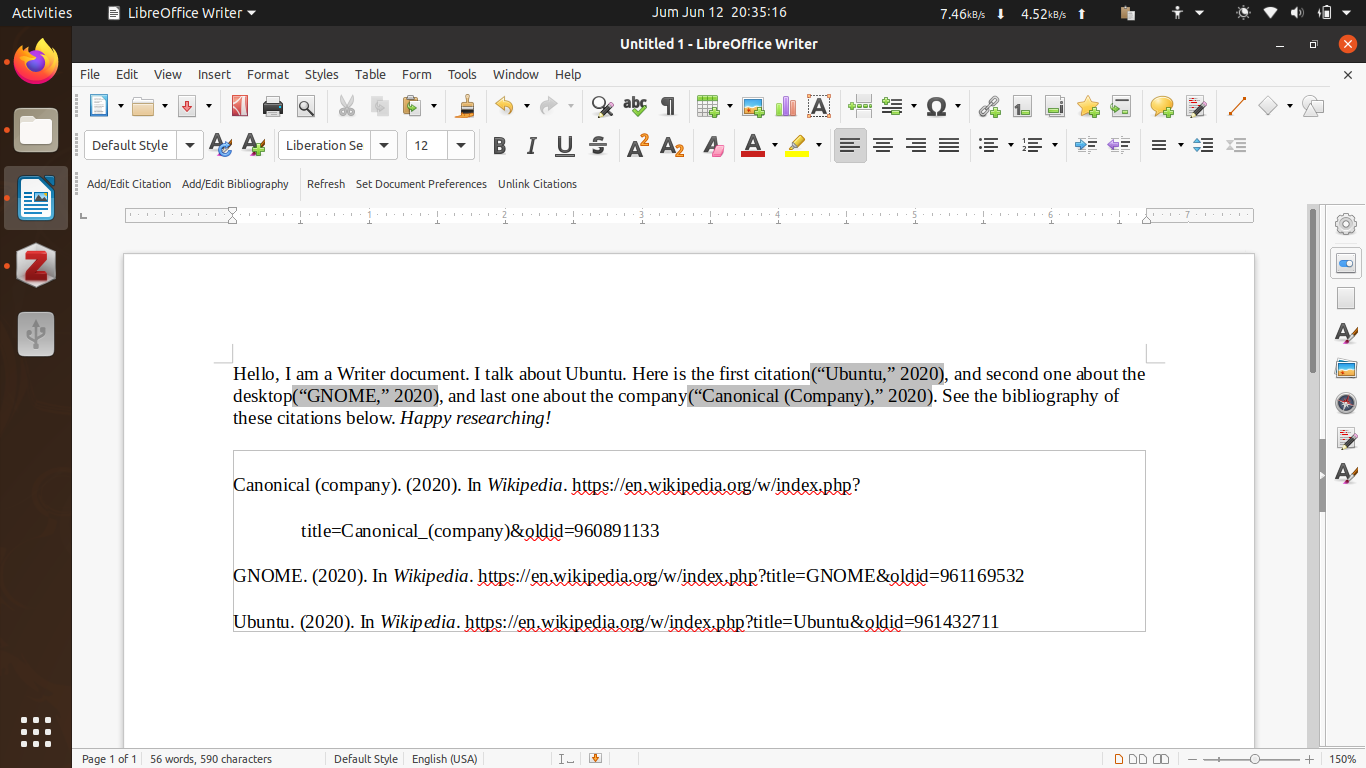The image size is (1366, 768).
Task: Expand the font size 12 dropdown
Action: (x=461, y=145)
